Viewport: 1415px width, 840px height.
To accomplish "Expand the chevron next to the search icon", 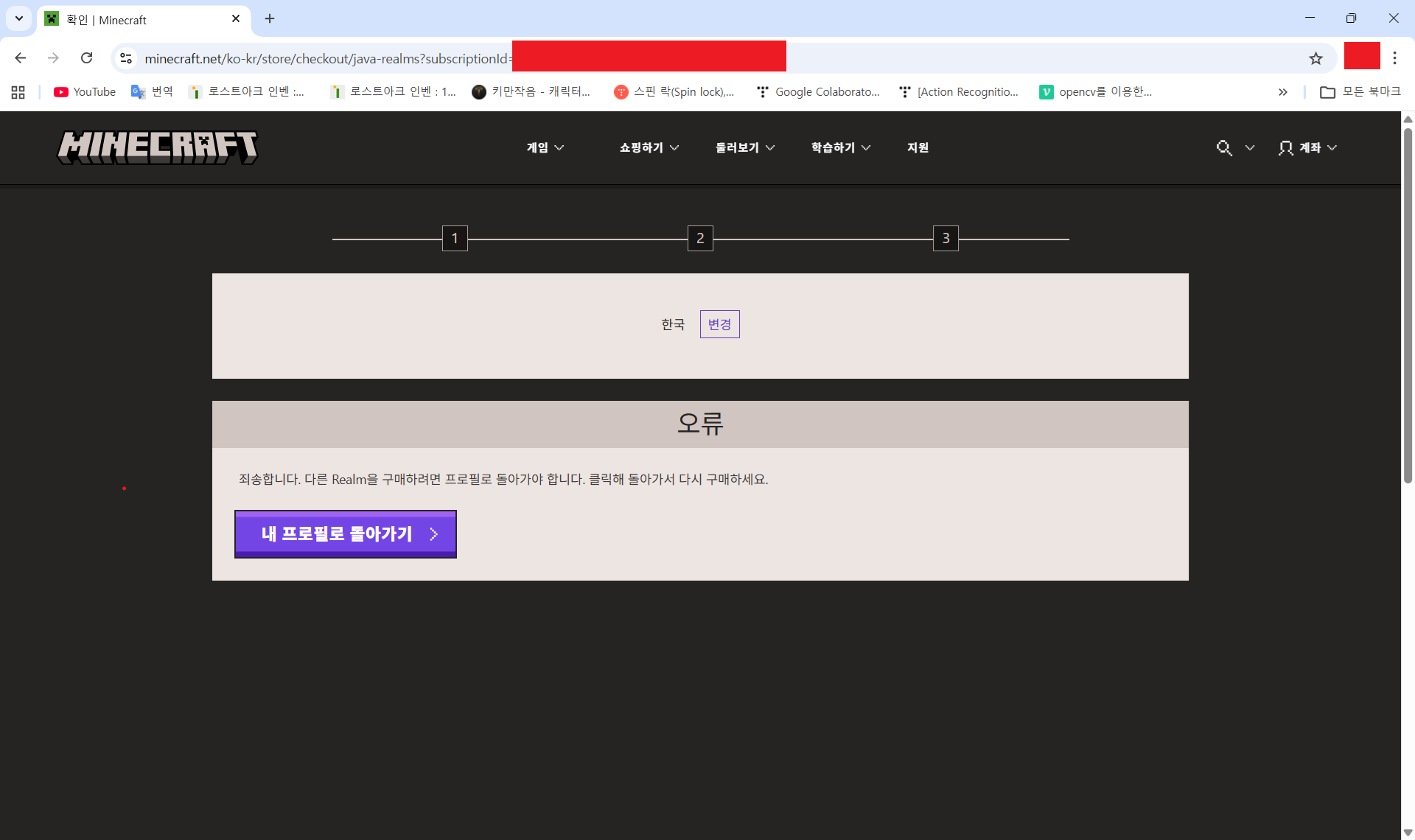I will tap(1250, 147).
